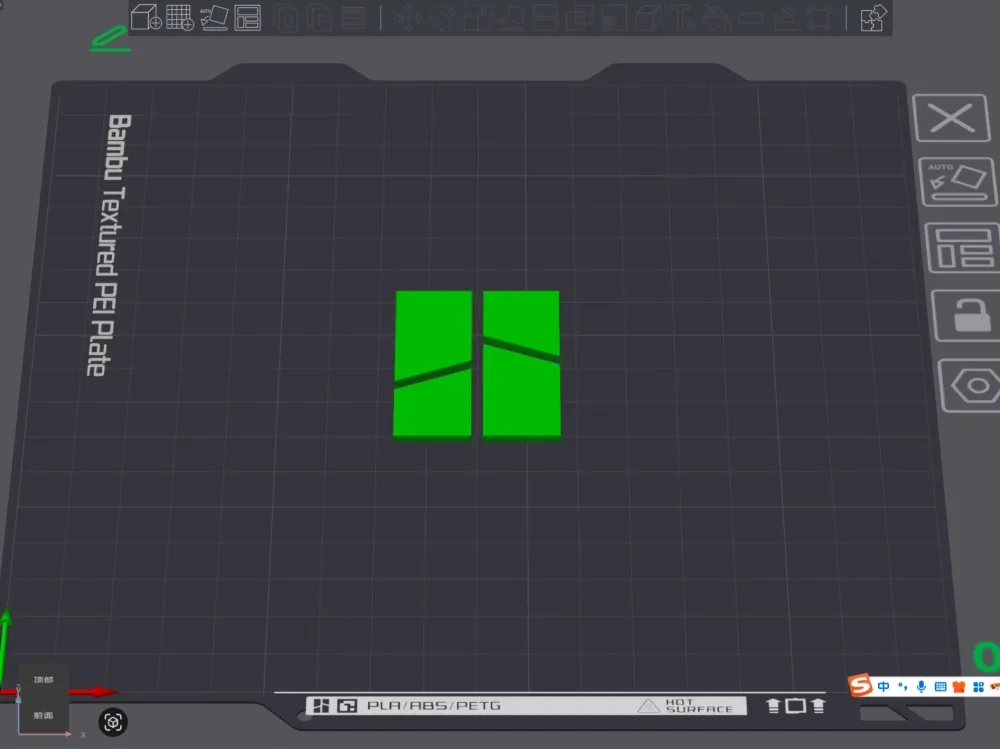Screen dimensions: 1000x750
Task: Open the Sogou skin shirt icon
Action: [959, 686]
